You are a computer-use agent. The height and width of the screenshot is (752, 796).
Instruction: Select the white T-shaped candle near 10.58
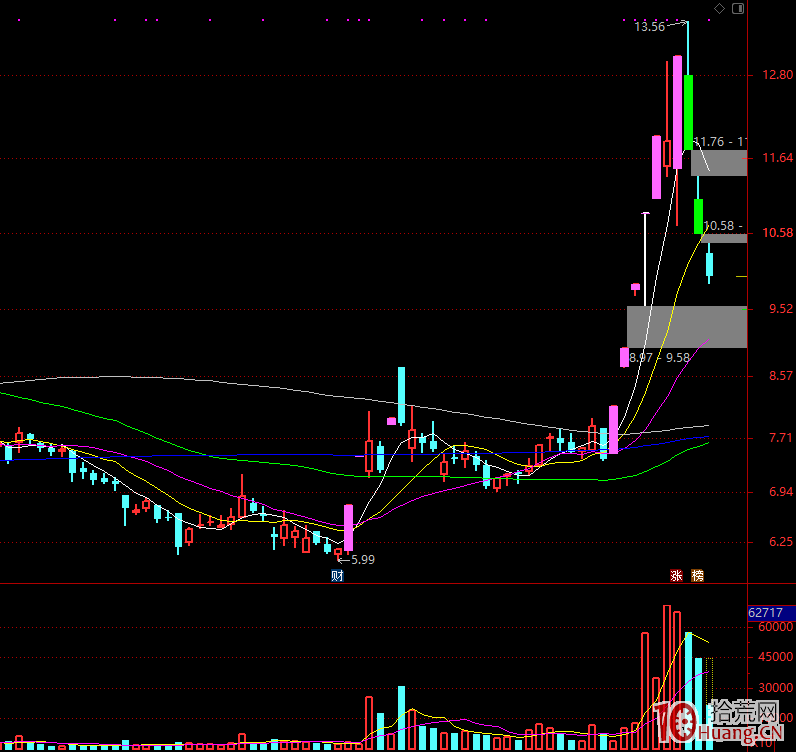click(x=645, y=259)
